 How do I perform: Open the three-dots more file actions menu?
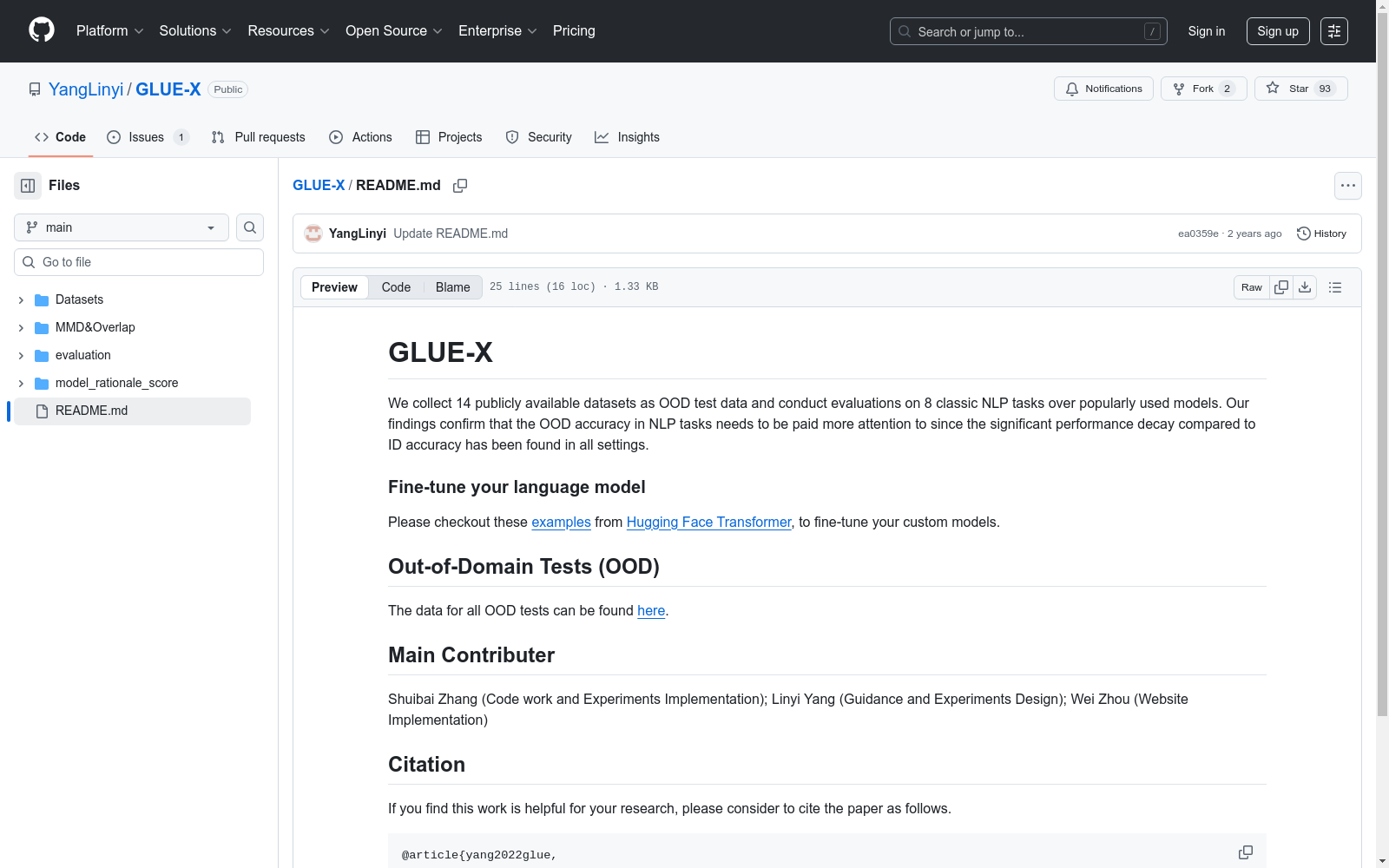[x=1348, y=186]
